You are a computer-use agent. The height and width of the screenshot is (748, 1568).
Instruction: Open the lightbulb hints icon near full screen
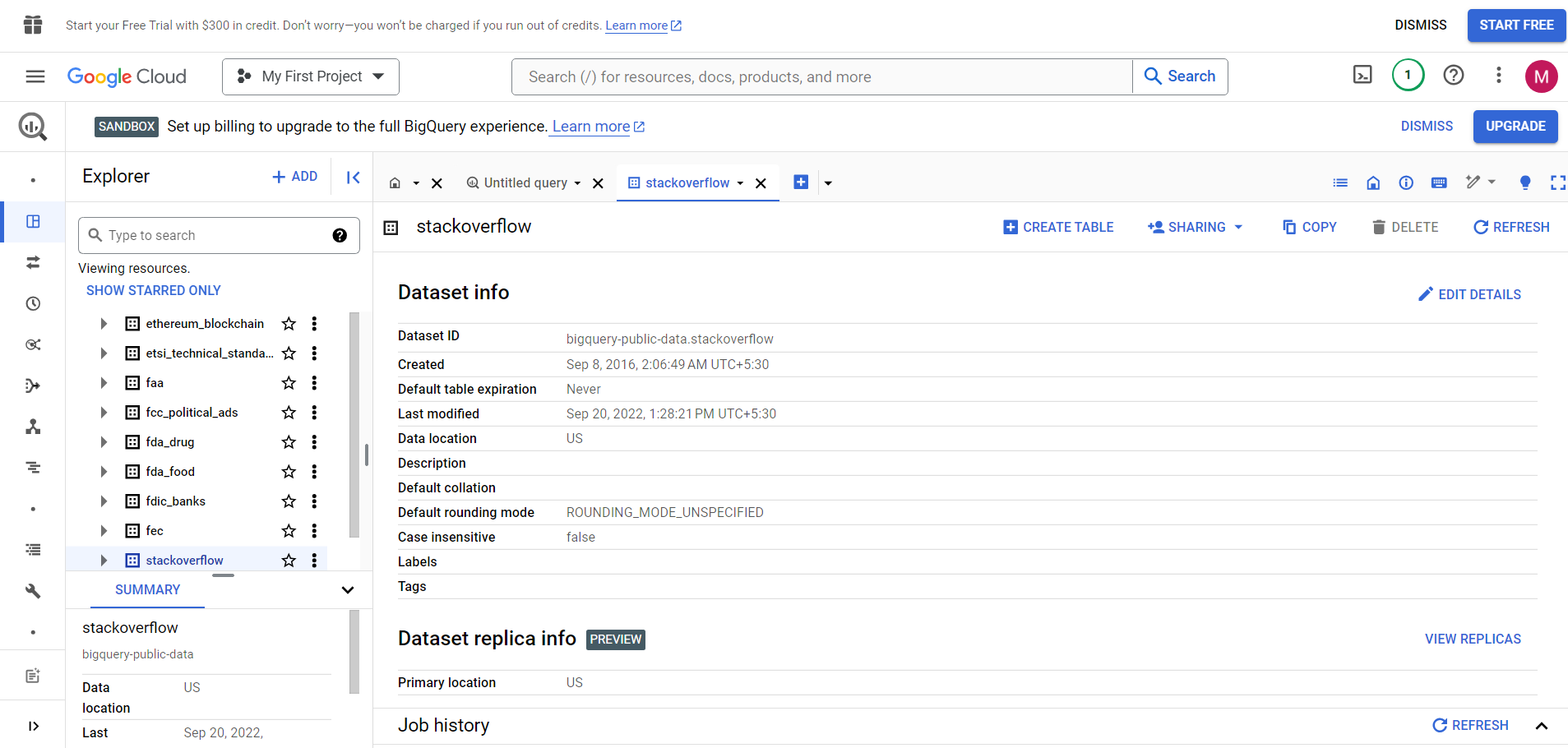(x=1524, y=182)
